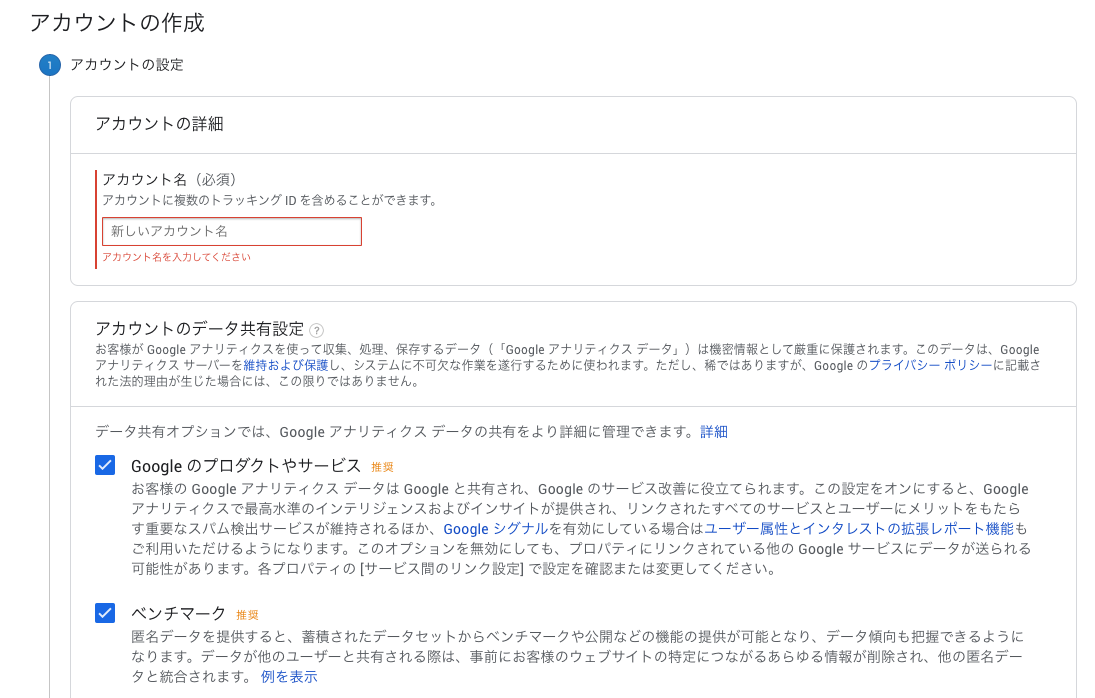Screen dimensions: 1095x698
Task: Click the step 1 circle icon
Action: (49, 65)
